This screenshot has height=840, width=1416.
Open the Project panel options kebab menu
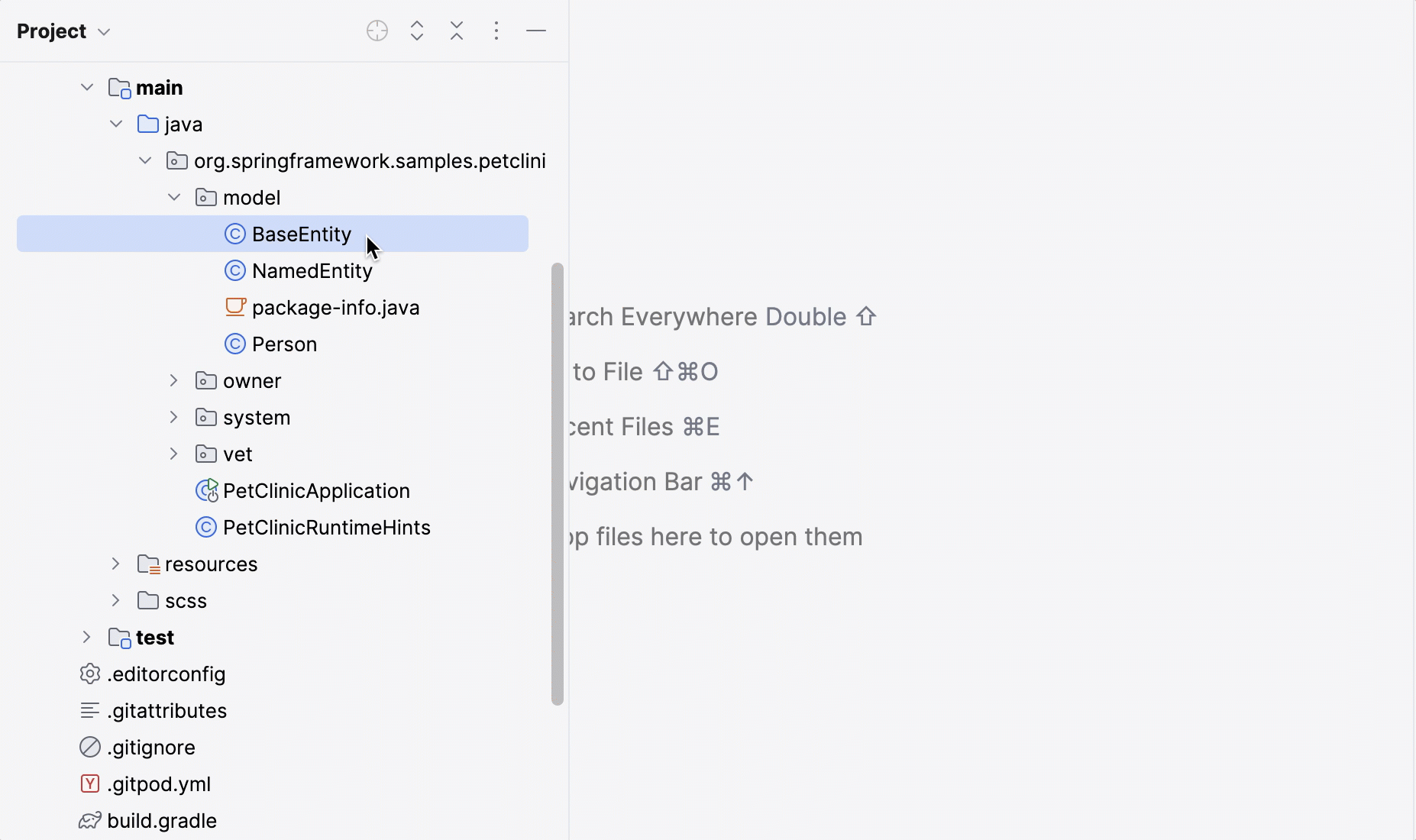(496, 31)
